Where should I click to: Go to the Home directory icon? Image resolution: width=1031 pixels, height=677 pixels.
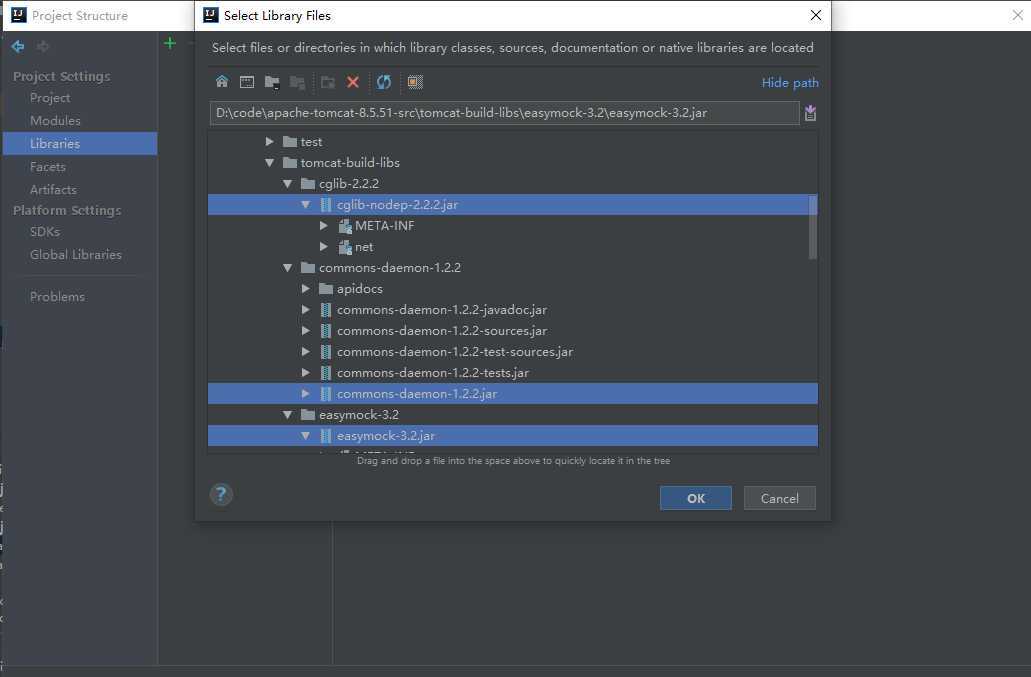tap(222, 82)
